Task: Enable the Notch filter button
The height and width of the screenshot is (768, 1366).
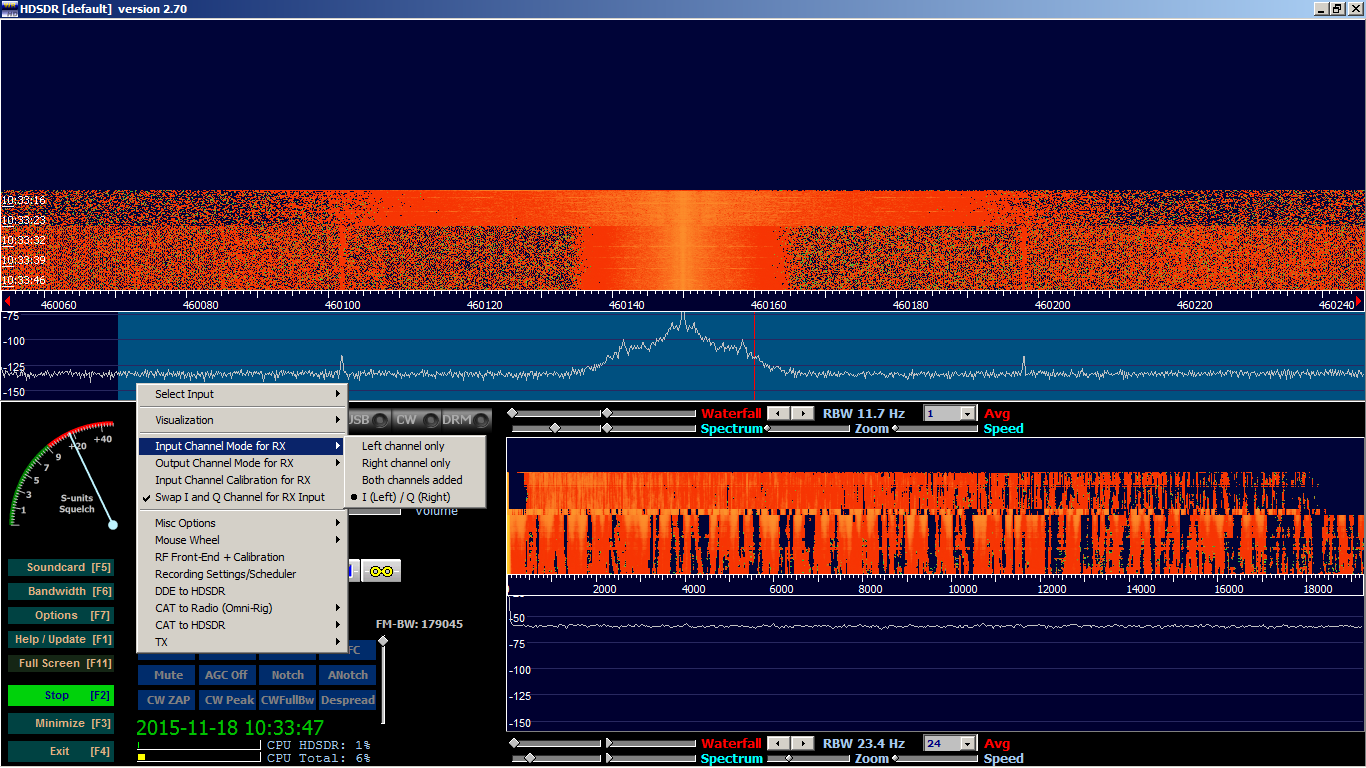Action: (x=288, y=675)
